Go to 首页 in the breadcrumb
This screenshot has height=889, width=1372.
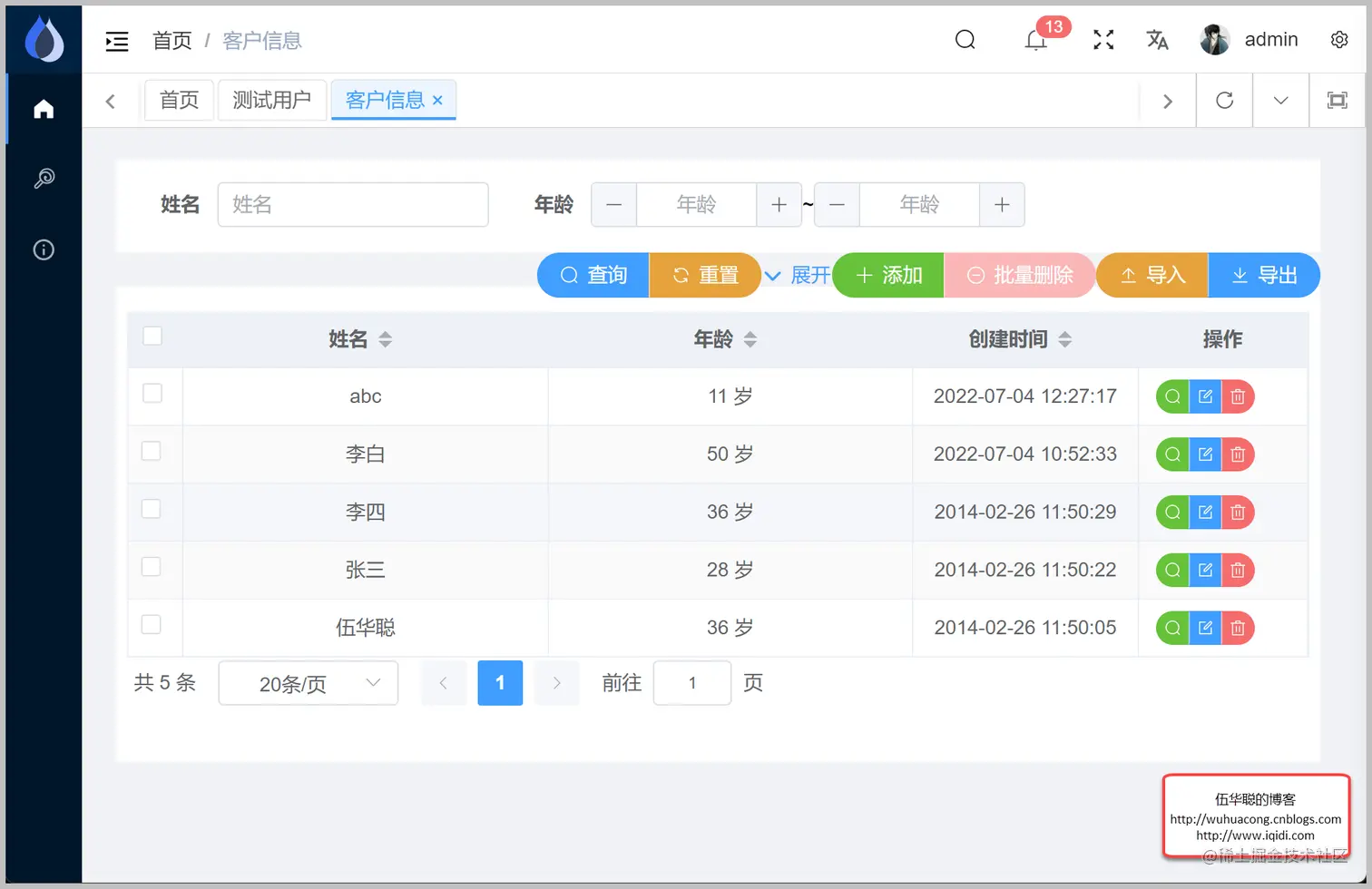click(x=172, y=41)
